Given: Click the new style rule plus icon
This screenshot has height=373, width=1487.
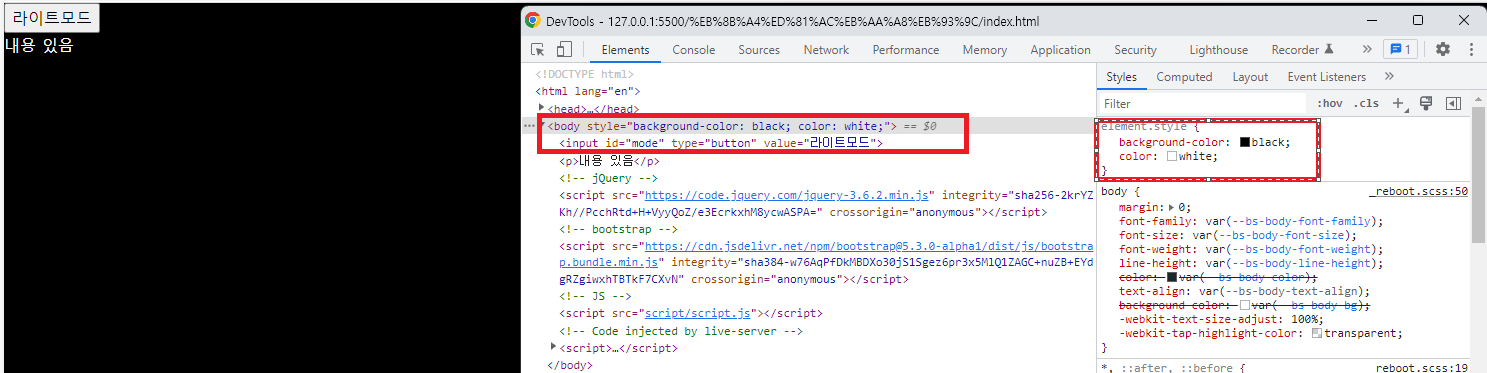Looking at the screenshot, I should [x=1399, y=103].
